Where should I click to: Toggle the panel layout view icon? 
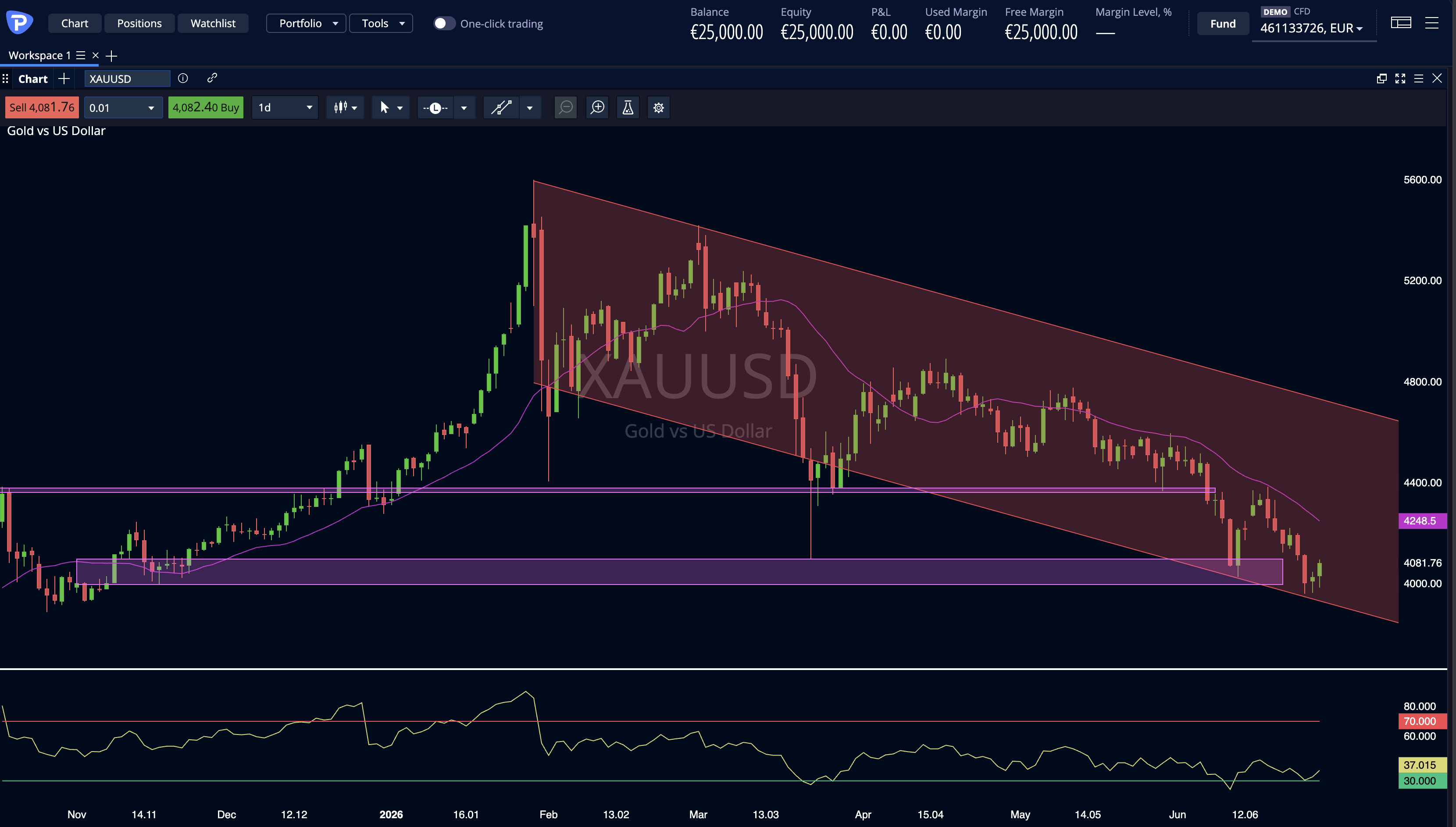pyautogui.click(x=1401, y=23)
